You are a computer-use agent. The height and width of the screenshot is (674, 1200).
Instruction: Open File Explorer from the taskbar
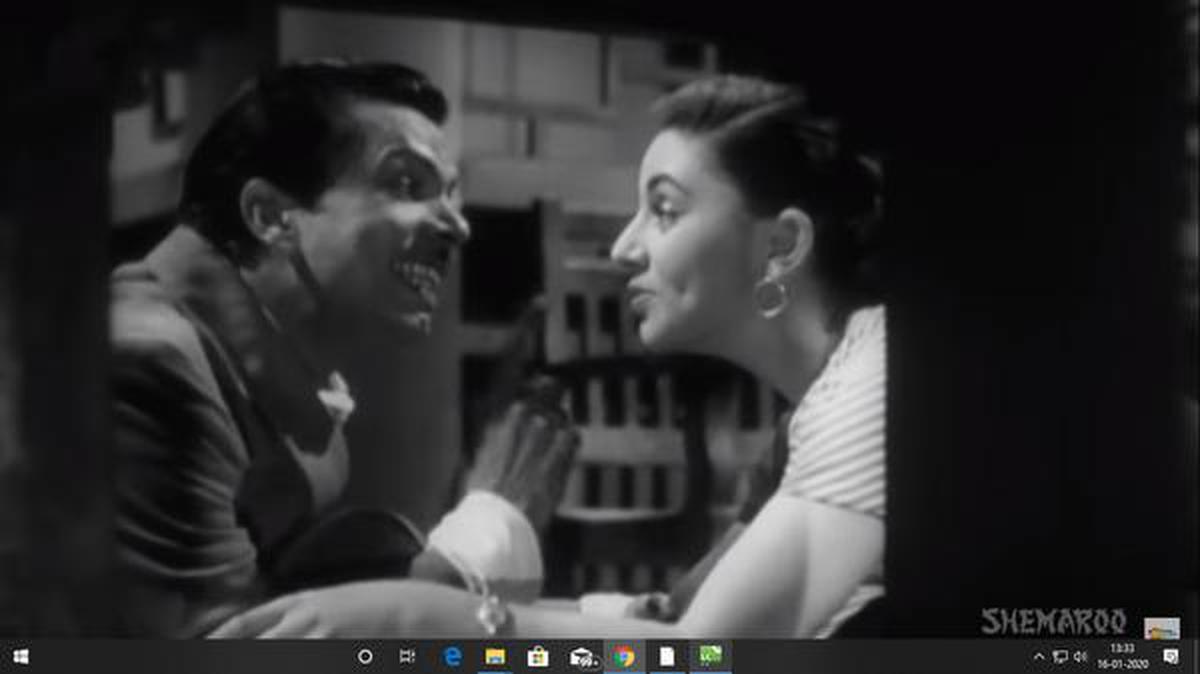(x=494, y=657)
